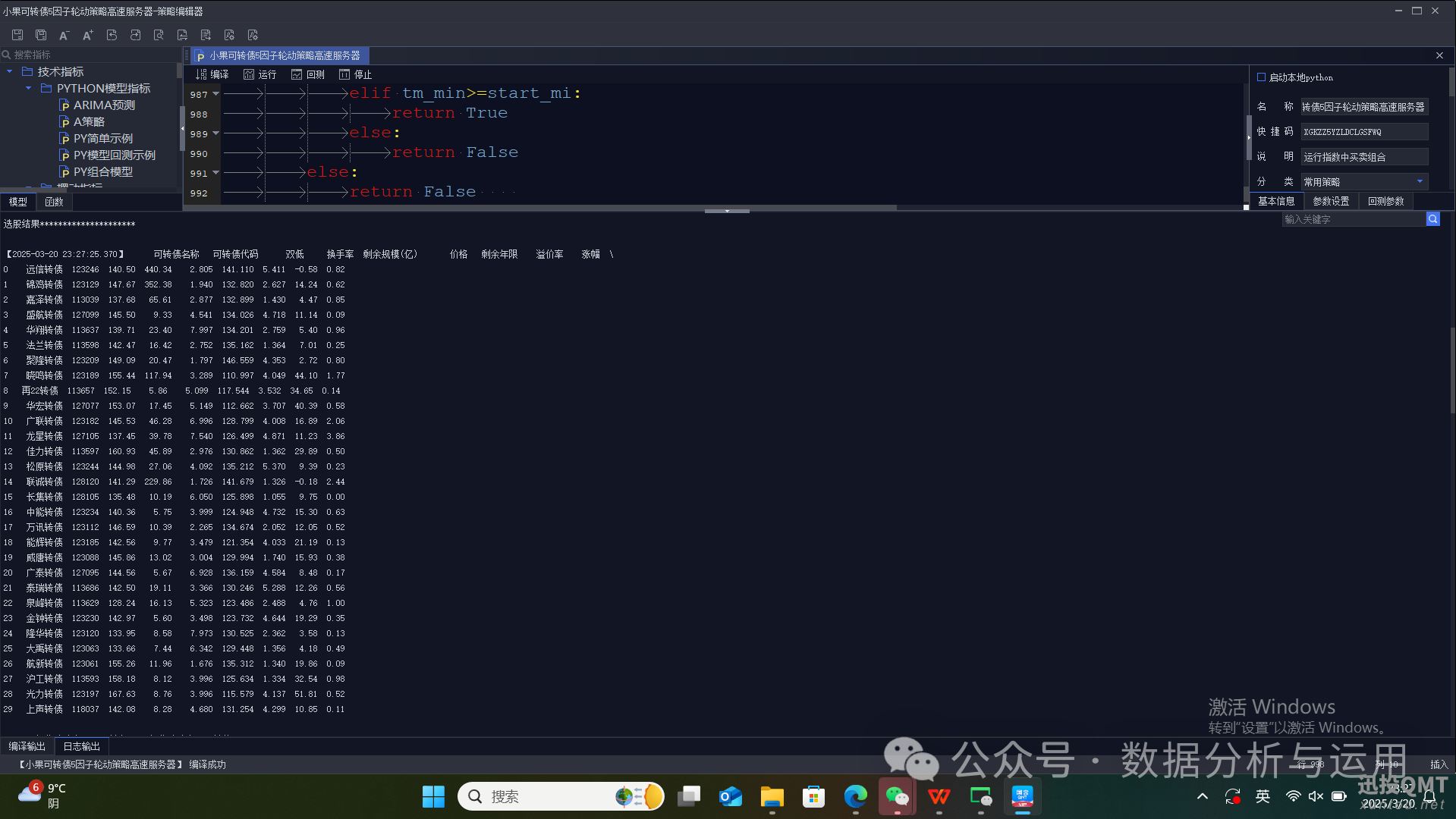Fold code block at line 989
This screenshot has width=1456, height=819.
click(x=215, y=133)
